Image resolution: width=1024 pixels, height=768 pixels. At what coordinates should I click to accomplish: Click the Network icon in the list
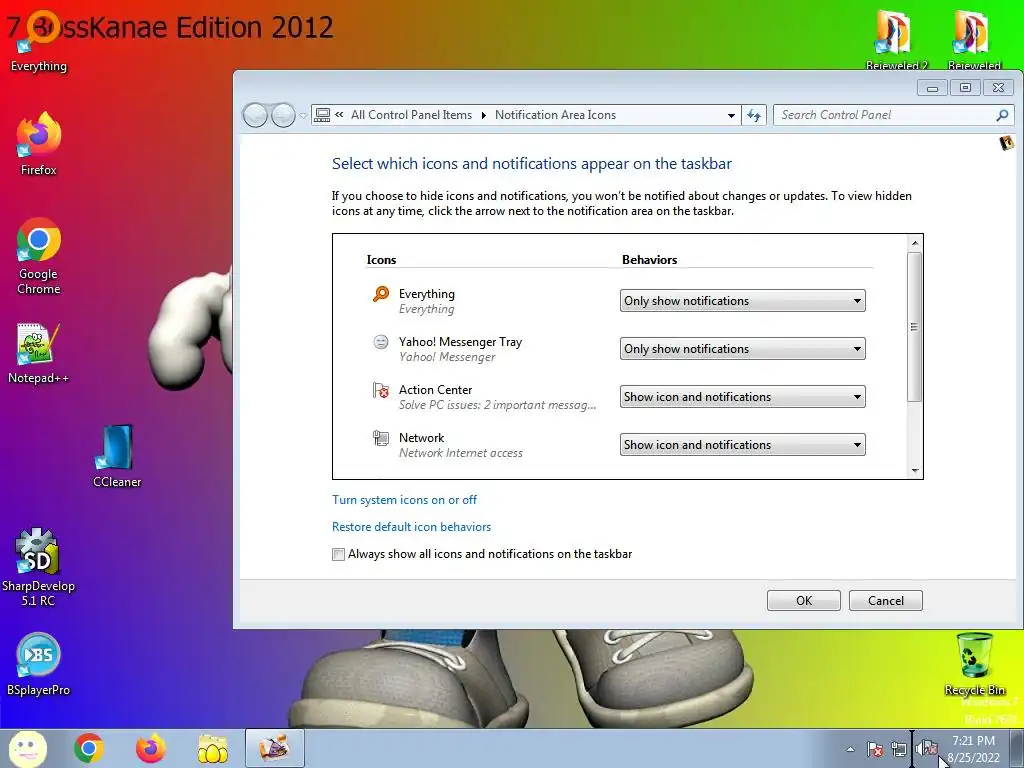[381, 438]
